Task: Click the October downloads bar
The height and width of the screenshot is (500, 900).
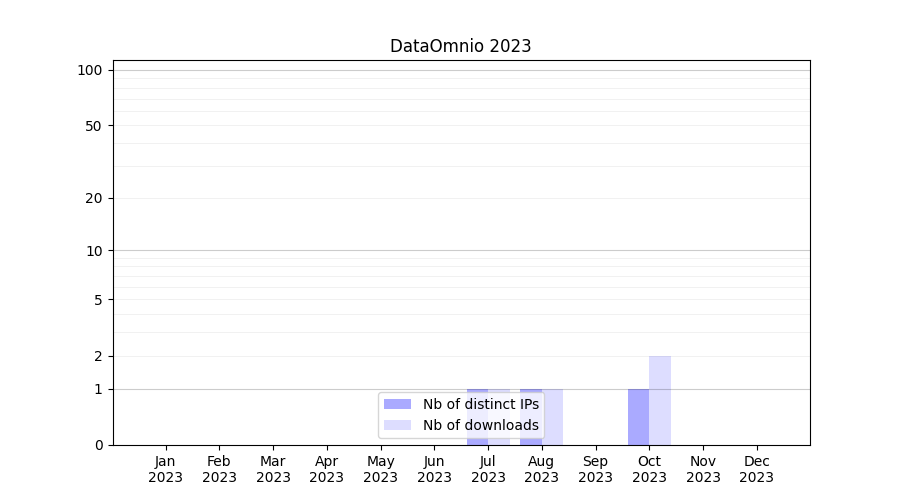Action: (660, 400)
